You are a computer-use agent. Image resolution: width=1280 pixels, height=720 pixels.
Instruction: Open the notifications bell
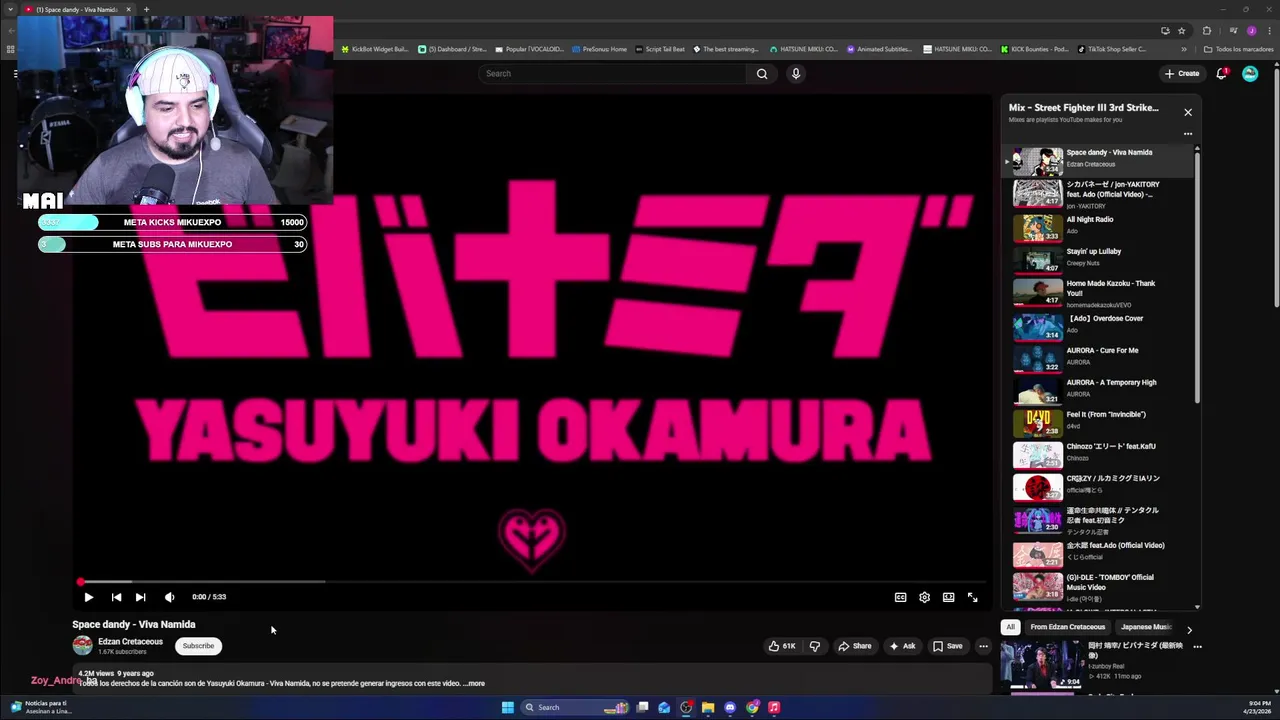[x=1221, y=73]
